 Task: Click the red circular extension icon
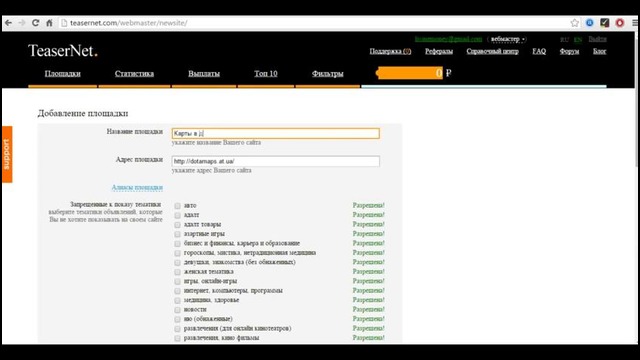click(620, 23)
